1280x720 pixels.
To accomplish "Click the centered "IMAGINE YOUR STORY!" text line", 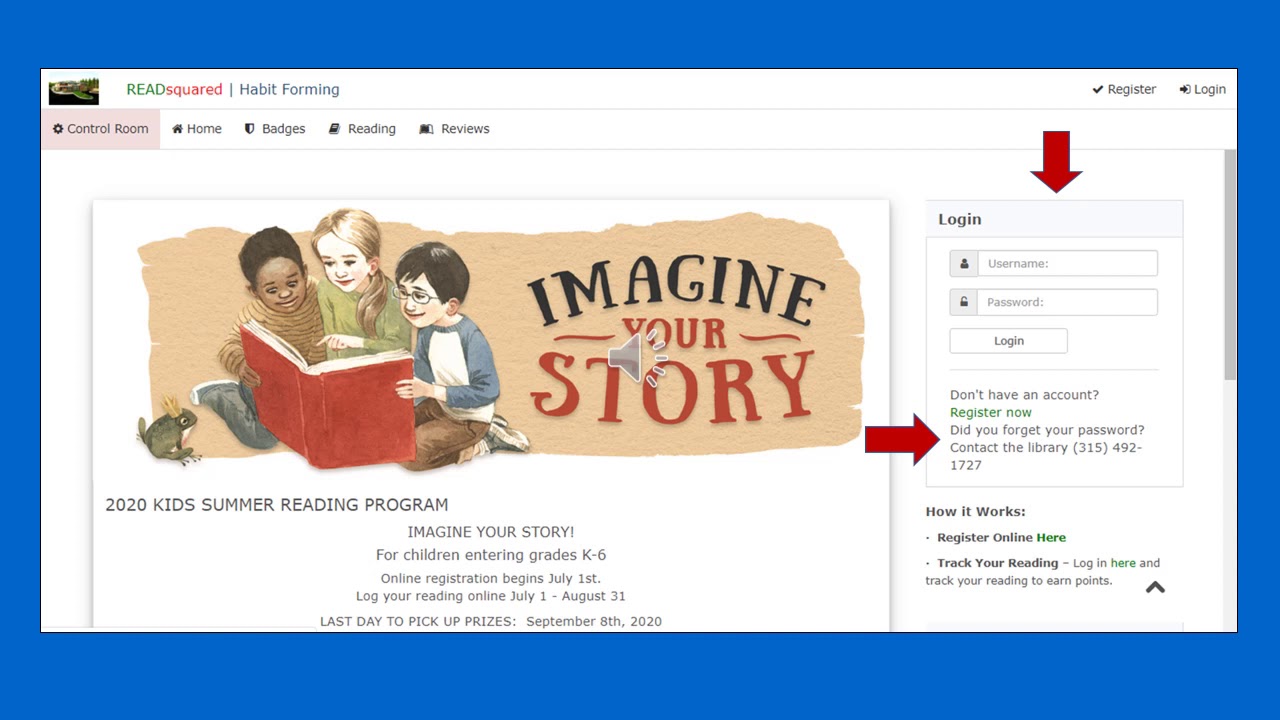I will [491, 532].
